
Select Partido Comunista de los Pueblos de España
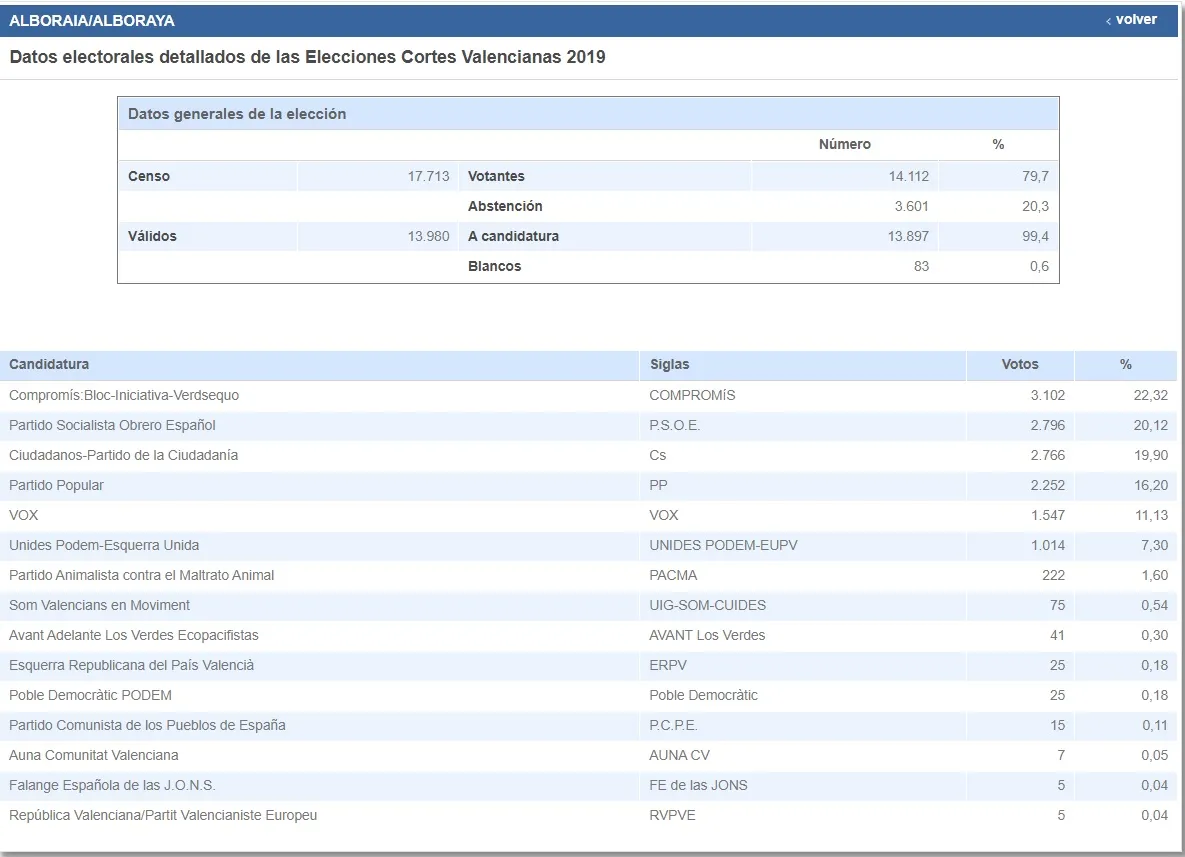click(x=147, y=726)
